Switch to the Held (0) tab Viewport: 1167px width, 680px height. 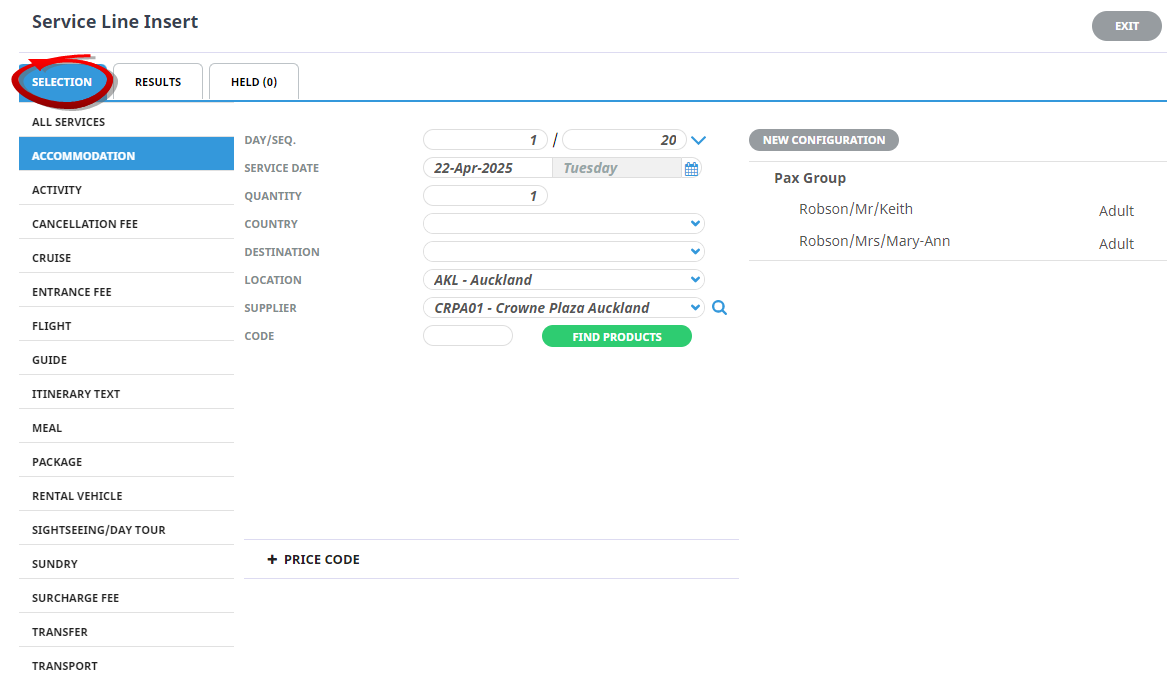tap(254, 82)
